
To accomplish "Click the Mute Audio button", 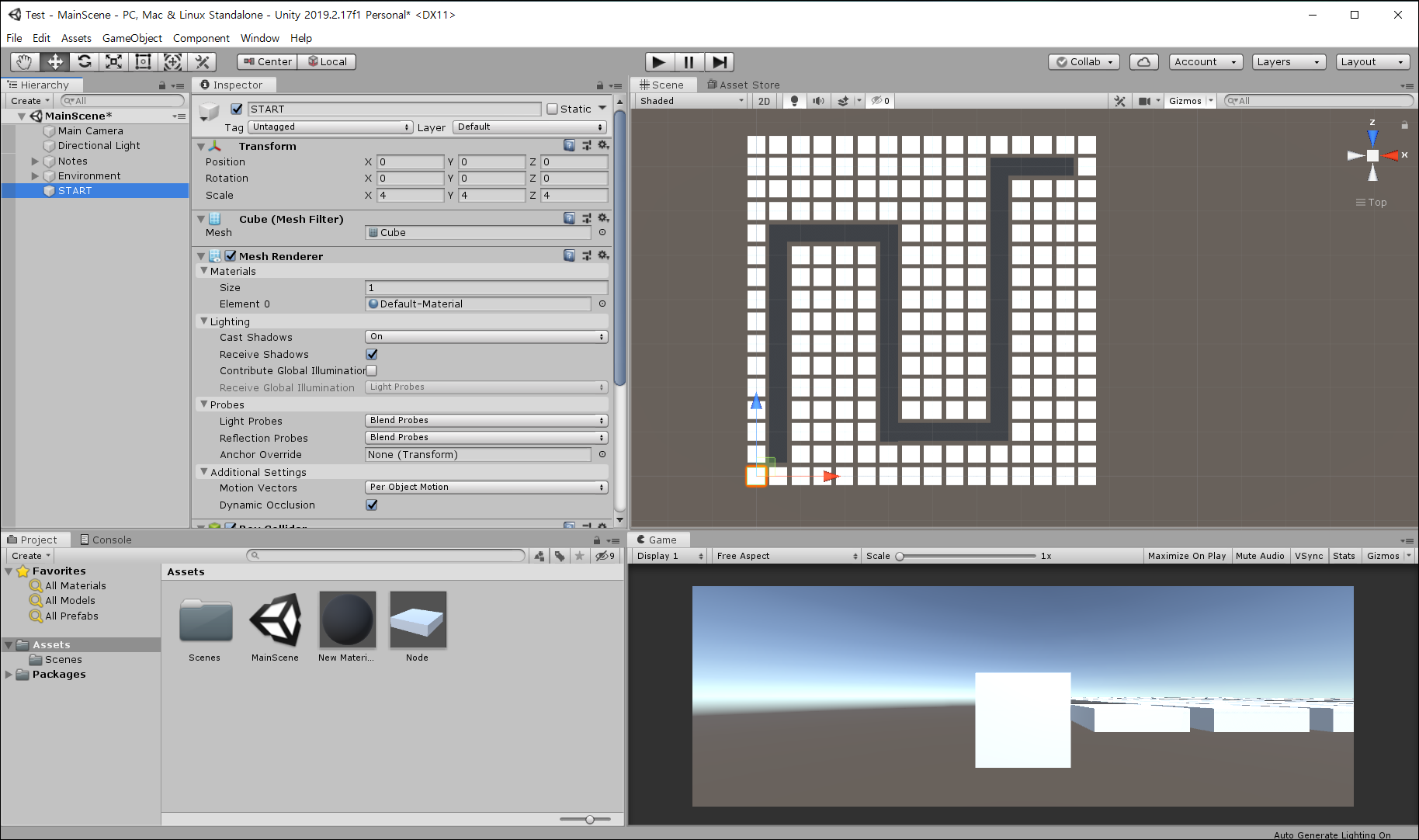I will click(1260, 556).
